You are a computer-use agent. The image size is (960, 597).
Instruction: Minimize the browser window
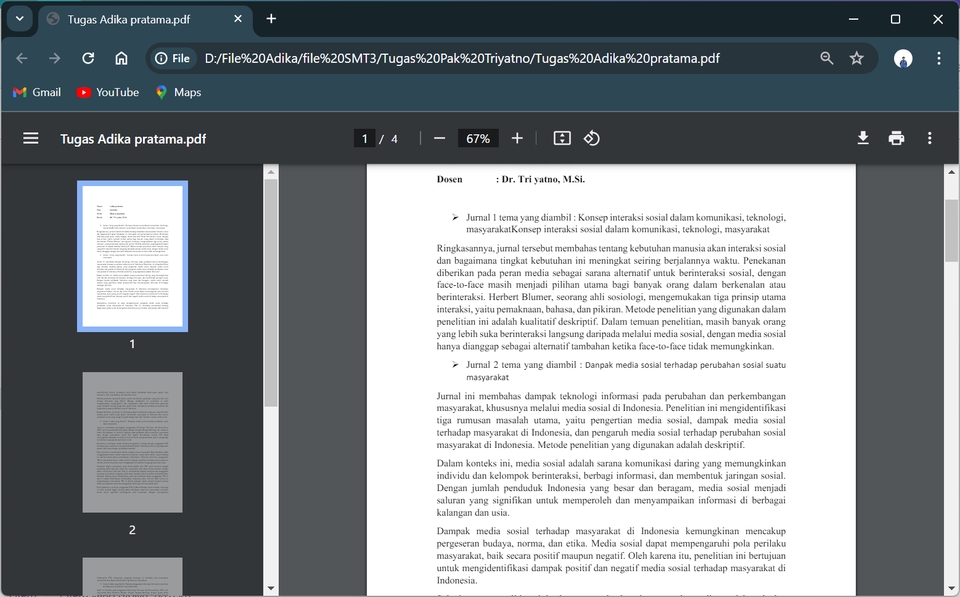(853, 19)
